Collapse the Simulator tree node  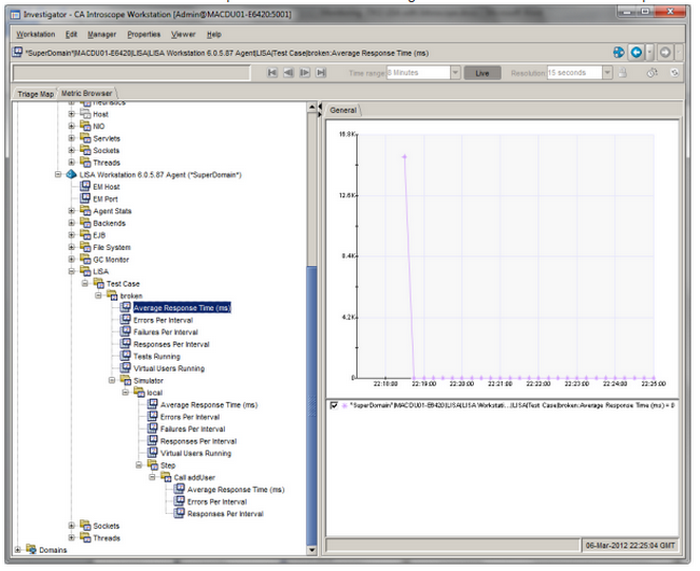112,380
